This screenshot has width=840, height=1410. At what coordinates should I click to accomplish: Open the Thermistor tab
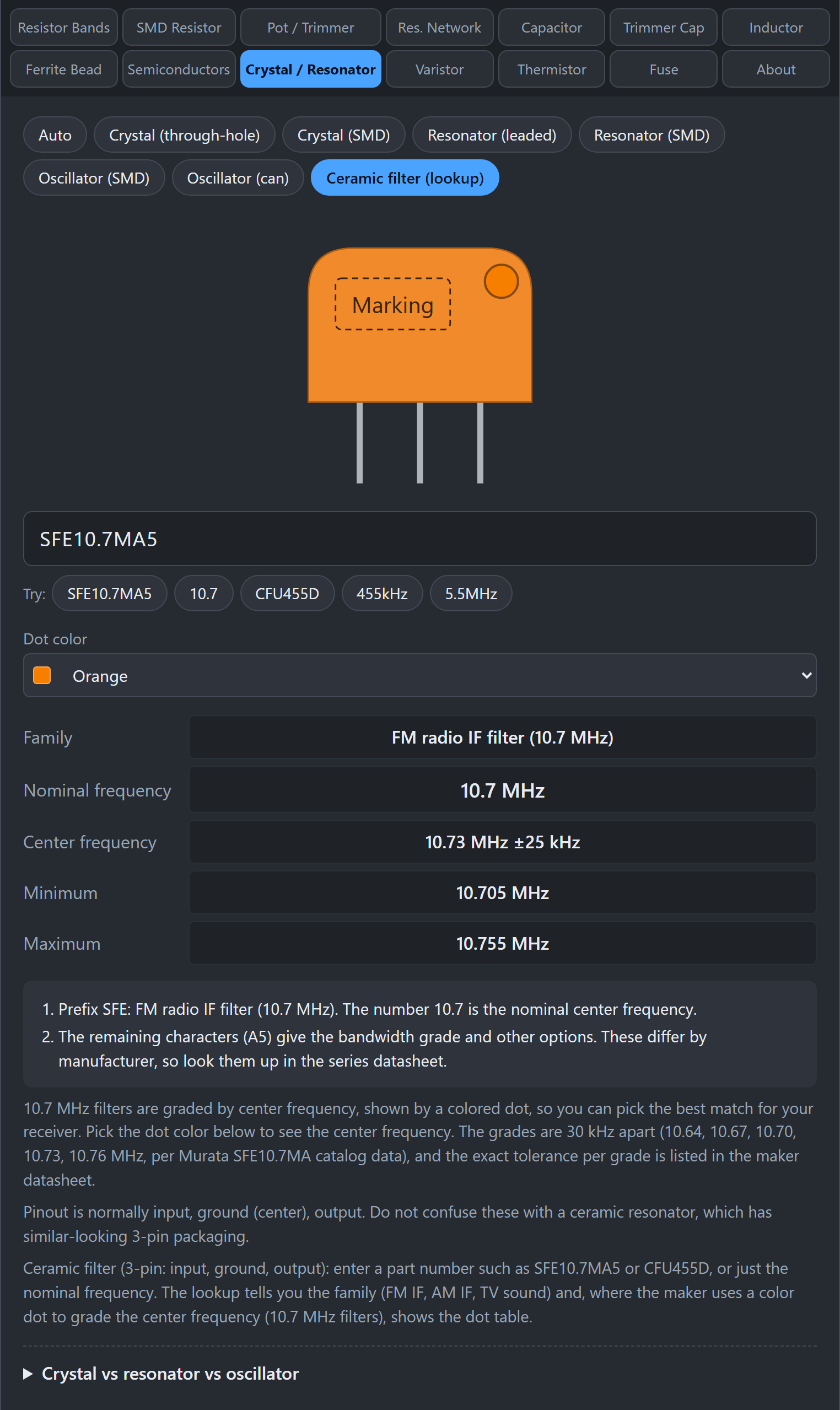point(551,69)
